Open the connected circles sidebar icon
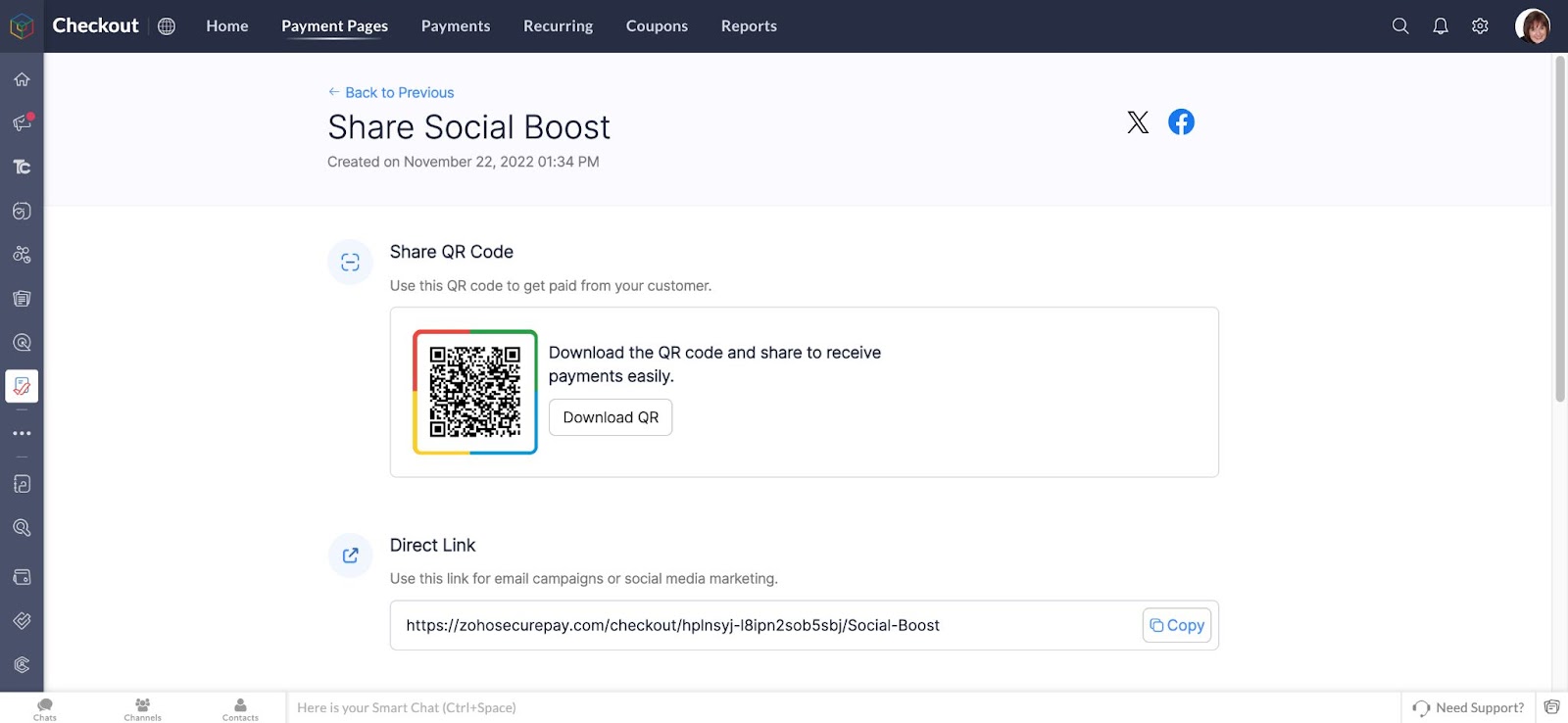 point(22,255)
